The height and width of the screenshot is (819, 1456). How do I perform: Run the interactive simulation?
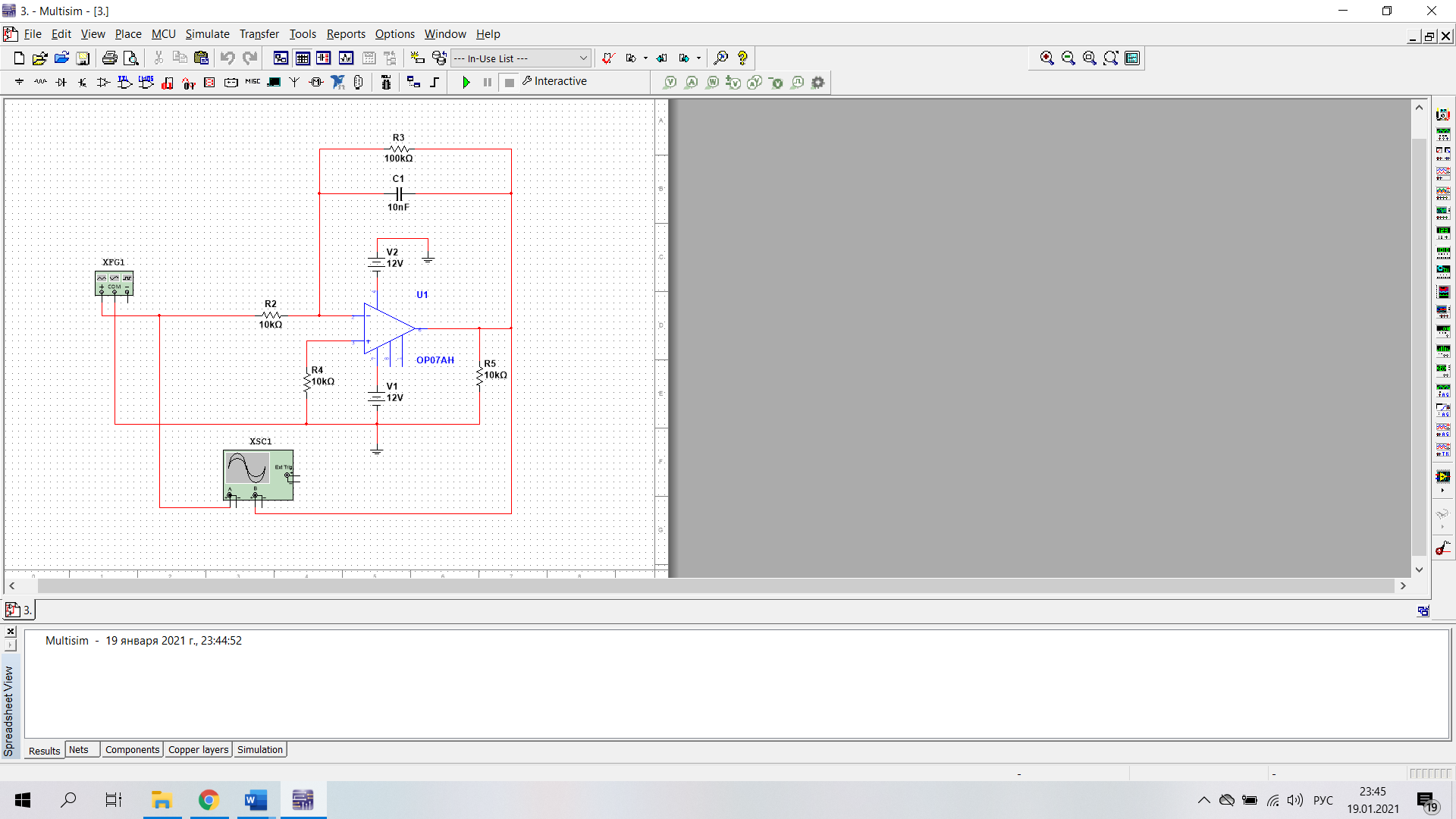coord(466,82)
